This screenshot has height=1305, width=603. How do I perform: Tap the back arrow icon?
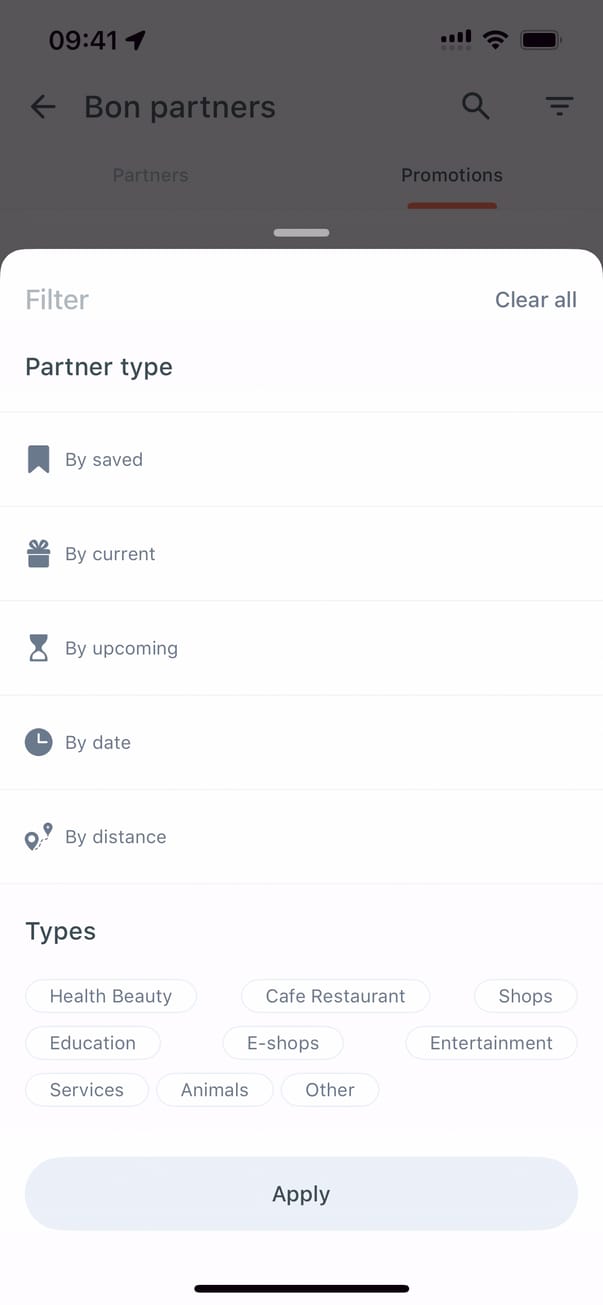(43, 107)
